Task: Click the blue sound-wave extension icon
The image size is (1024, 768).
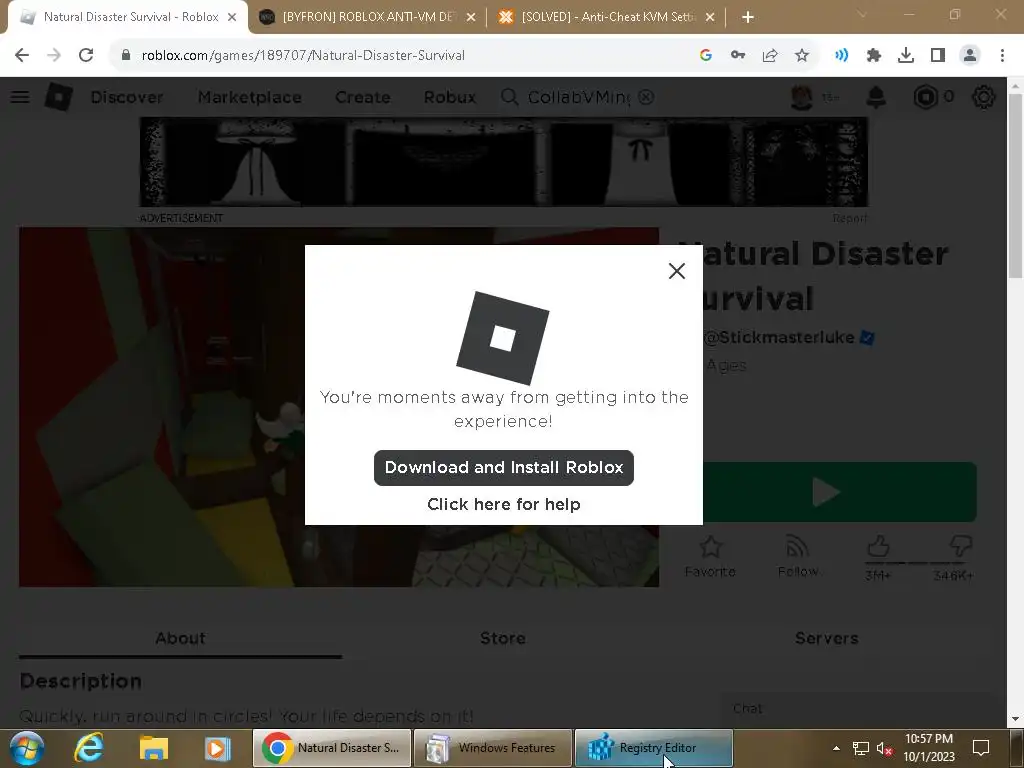Action: (x=842, y=56)
